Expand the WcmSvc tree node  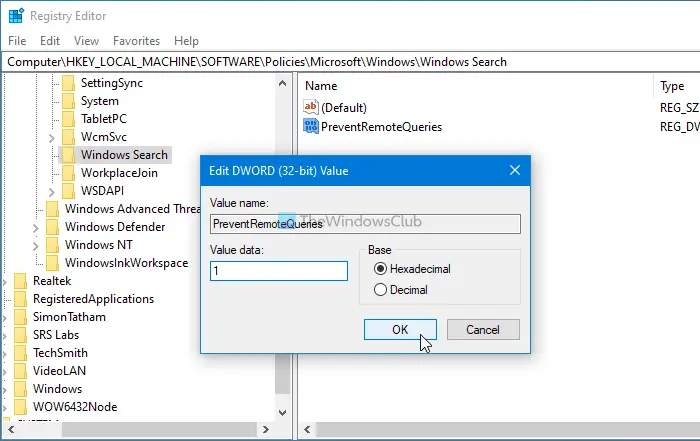pos(52,138)
